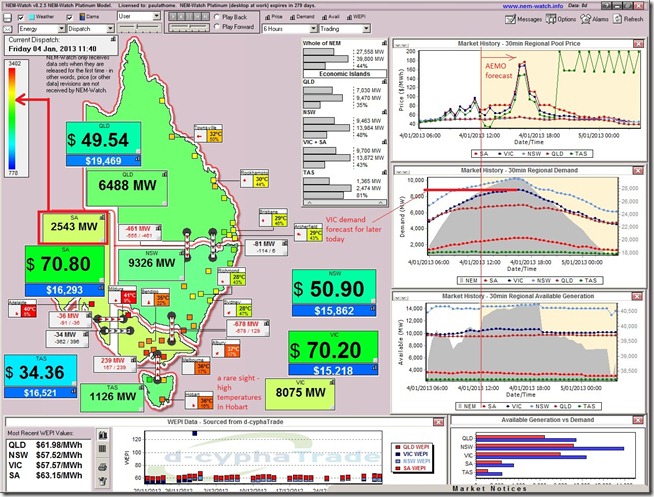Select the Play Forward radio button
Image resolution: width=654 pixels, height=497 pixels.
click(x=217, y=27)
